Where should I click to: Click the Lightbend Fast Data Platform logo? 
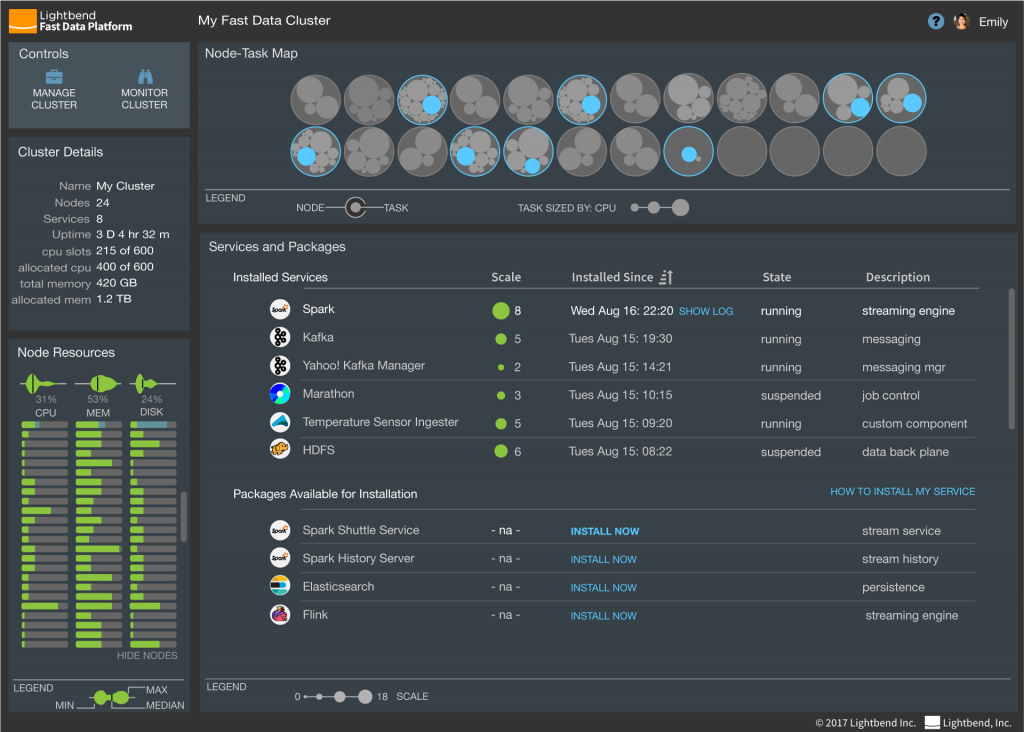71,21
